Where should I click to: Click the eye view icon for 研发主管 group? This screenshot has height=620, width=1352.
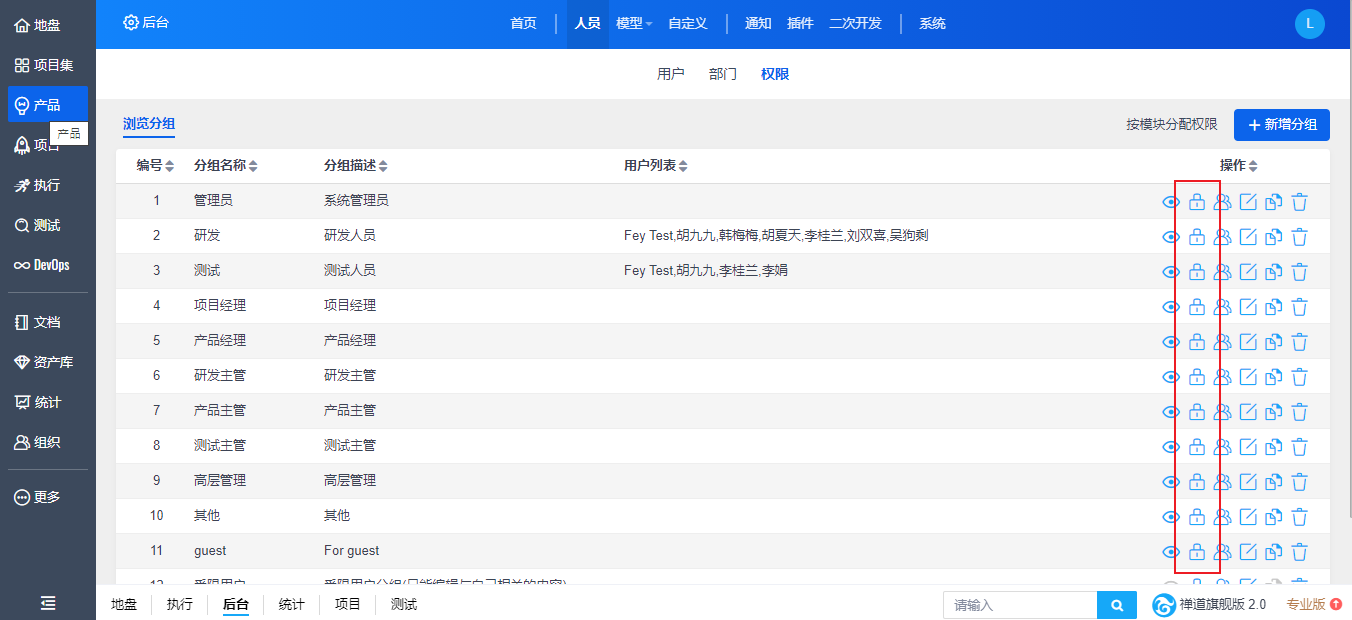(x=1171, y=377)
